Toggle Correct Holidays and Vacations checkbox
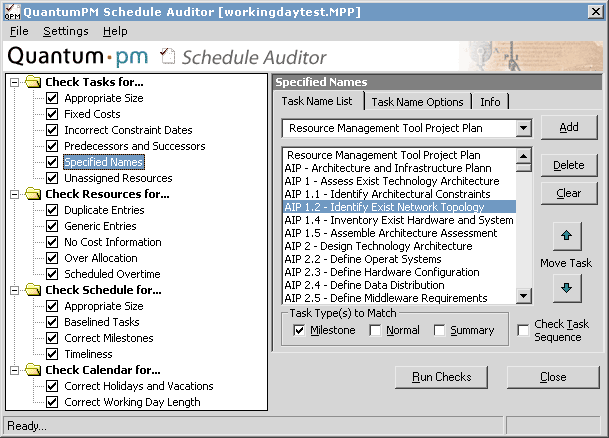This screenshot has height=438, width=609. point(52,386)
